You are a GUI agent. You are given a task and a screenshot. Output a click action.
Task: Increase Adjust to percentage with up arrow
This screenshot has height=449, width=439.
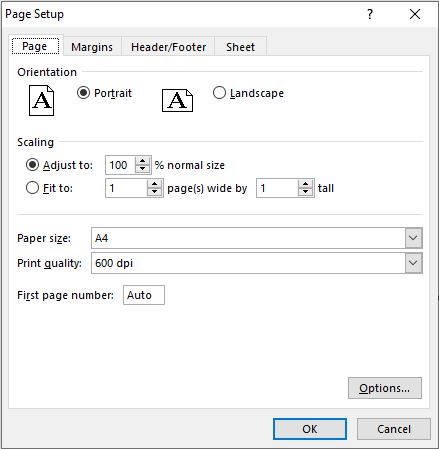[143, 161]
